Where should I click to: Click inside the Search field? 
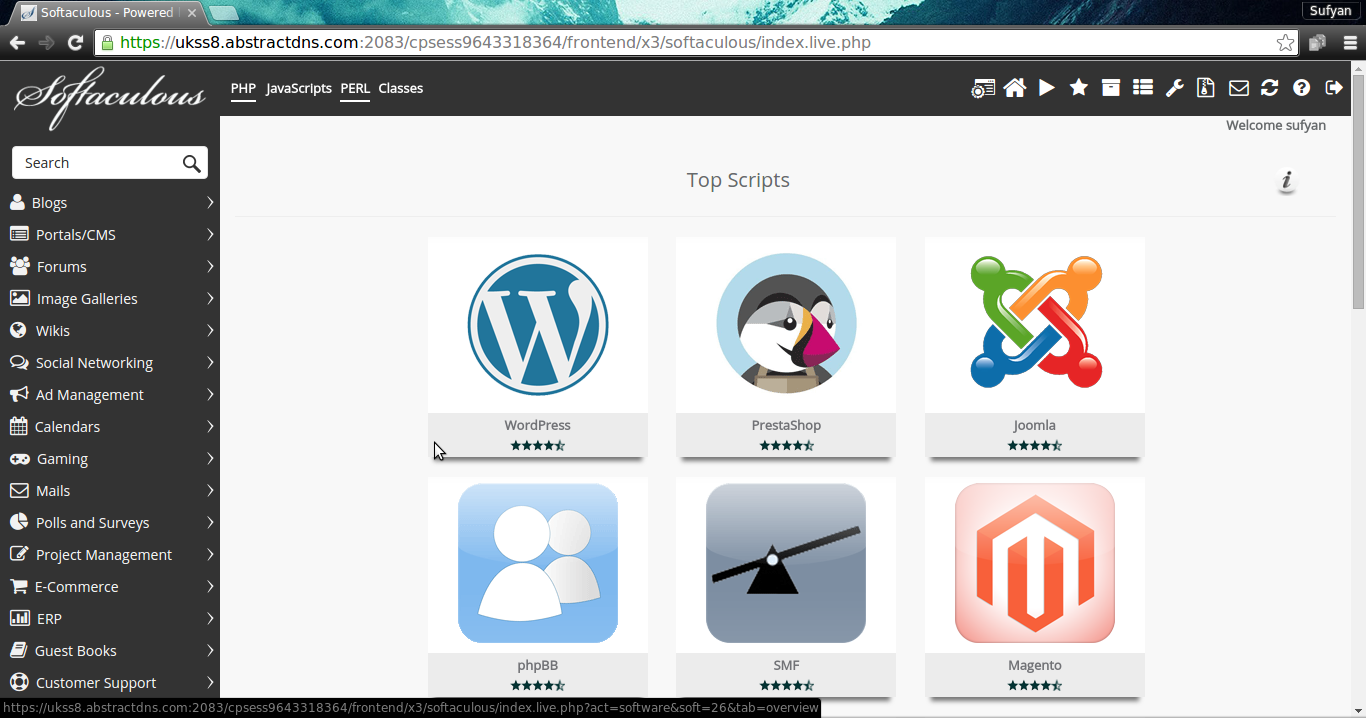(x=100, y=162)
